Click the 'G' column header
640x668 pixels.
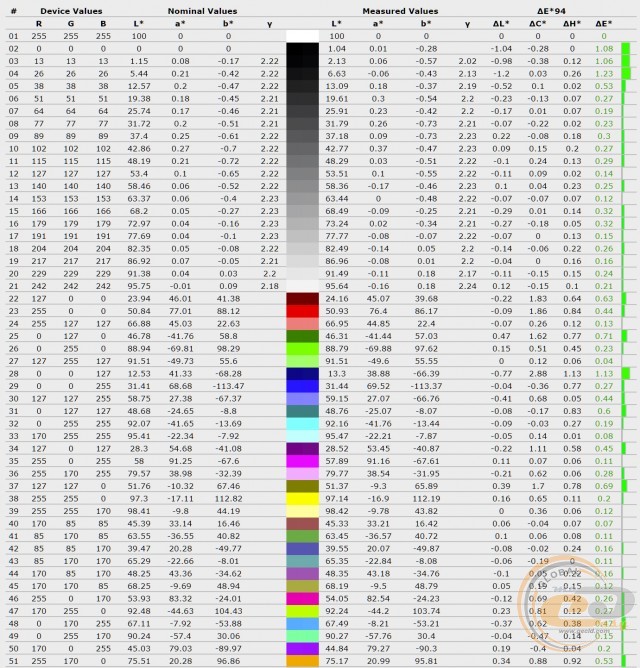coord(71,24)
